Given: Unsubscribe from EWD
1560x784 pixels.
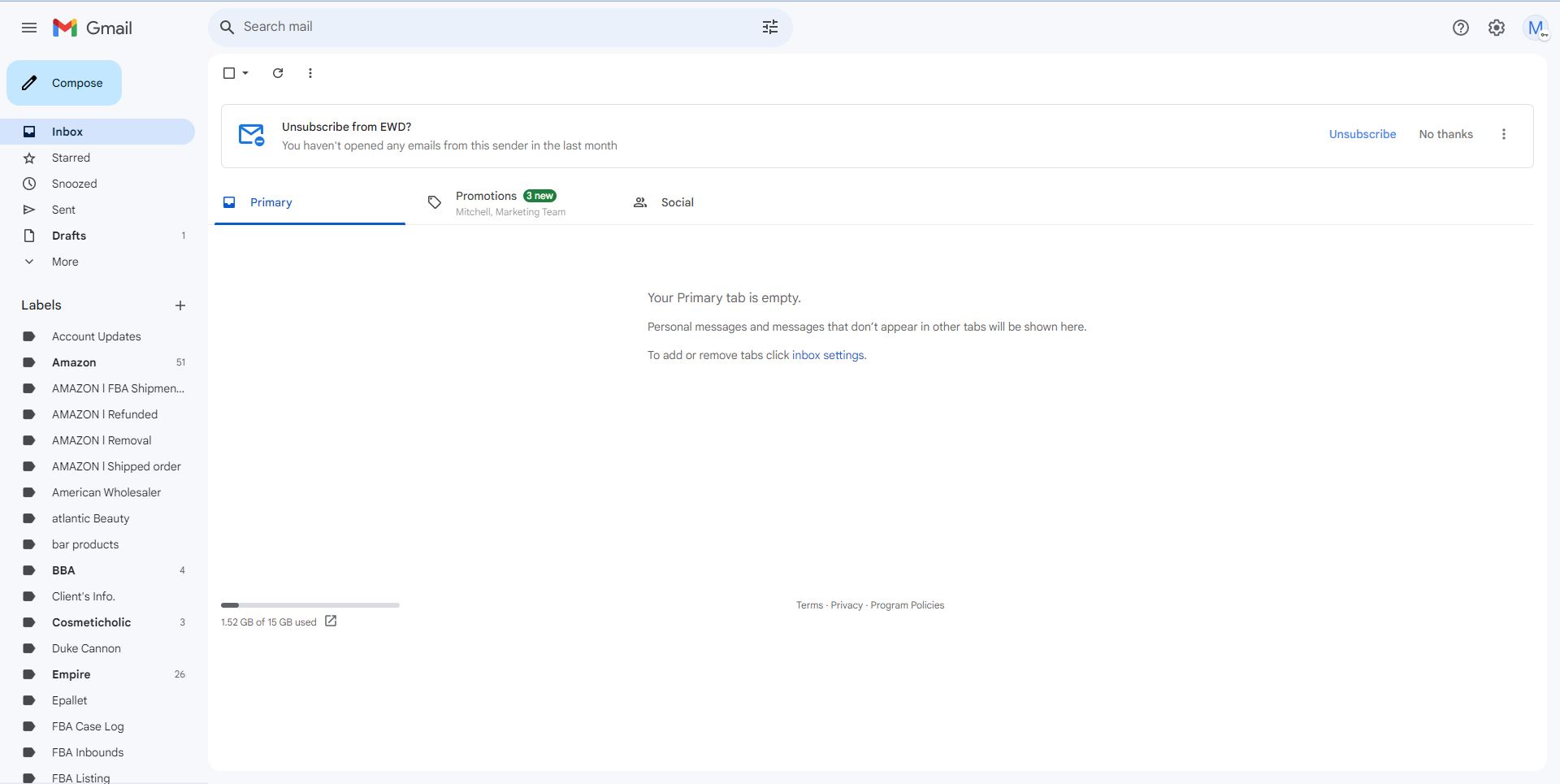Looking at the screenshot, I should click(1362, 134).
